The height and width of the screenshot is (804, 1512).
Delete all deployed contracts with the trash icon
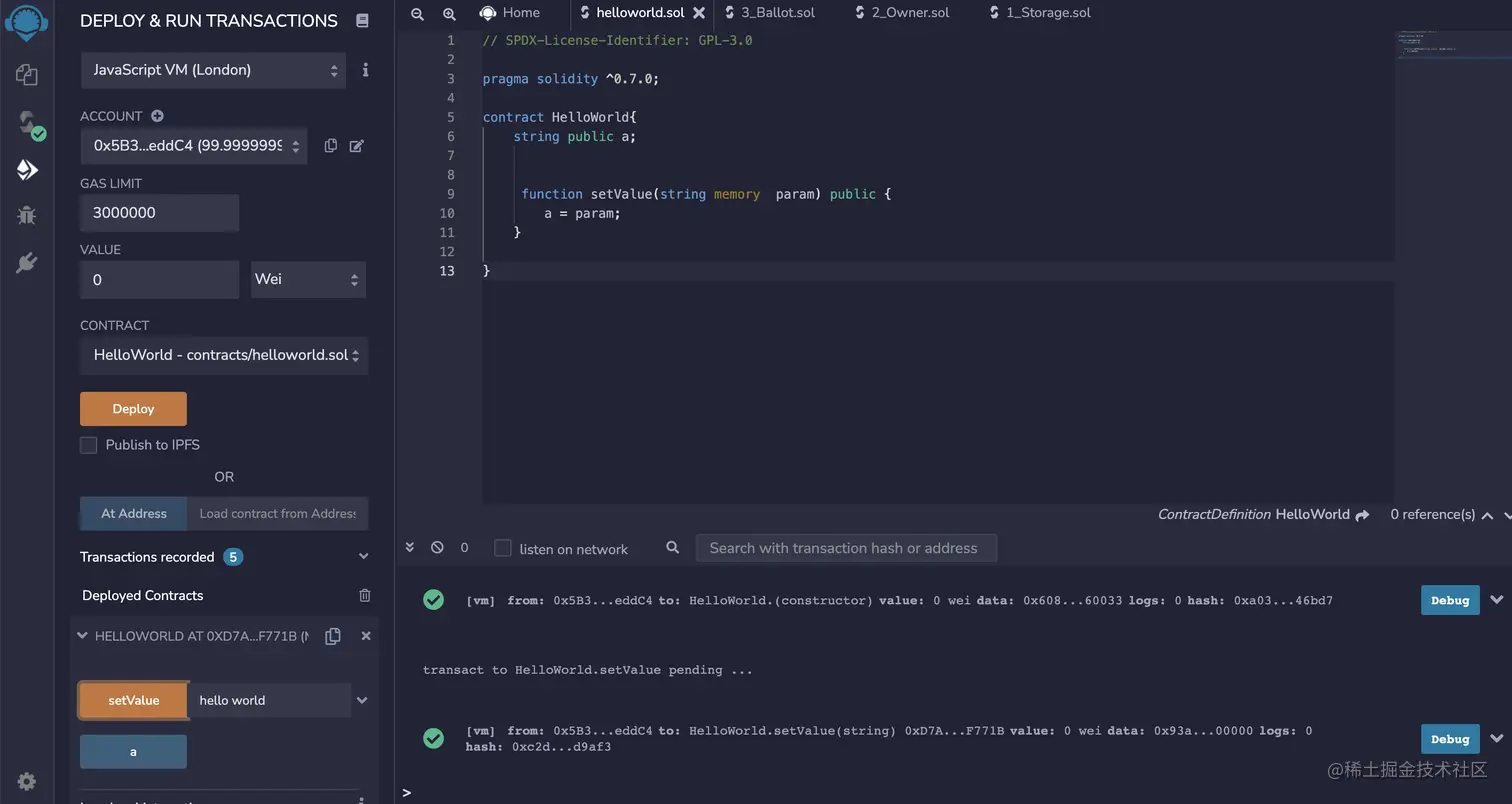point(365,595)
